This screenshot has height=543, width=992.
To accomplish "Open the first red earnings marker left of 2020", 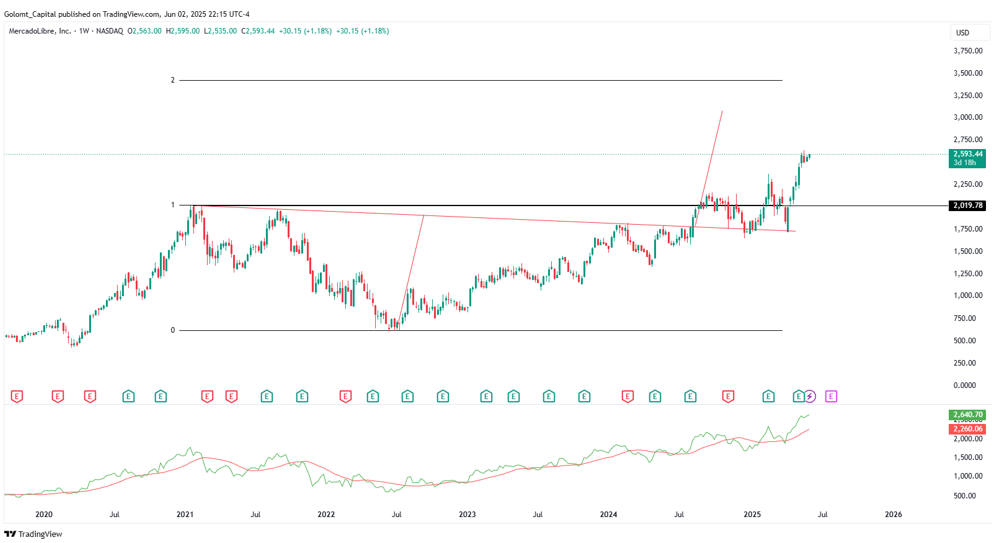I will pos(17,396).
